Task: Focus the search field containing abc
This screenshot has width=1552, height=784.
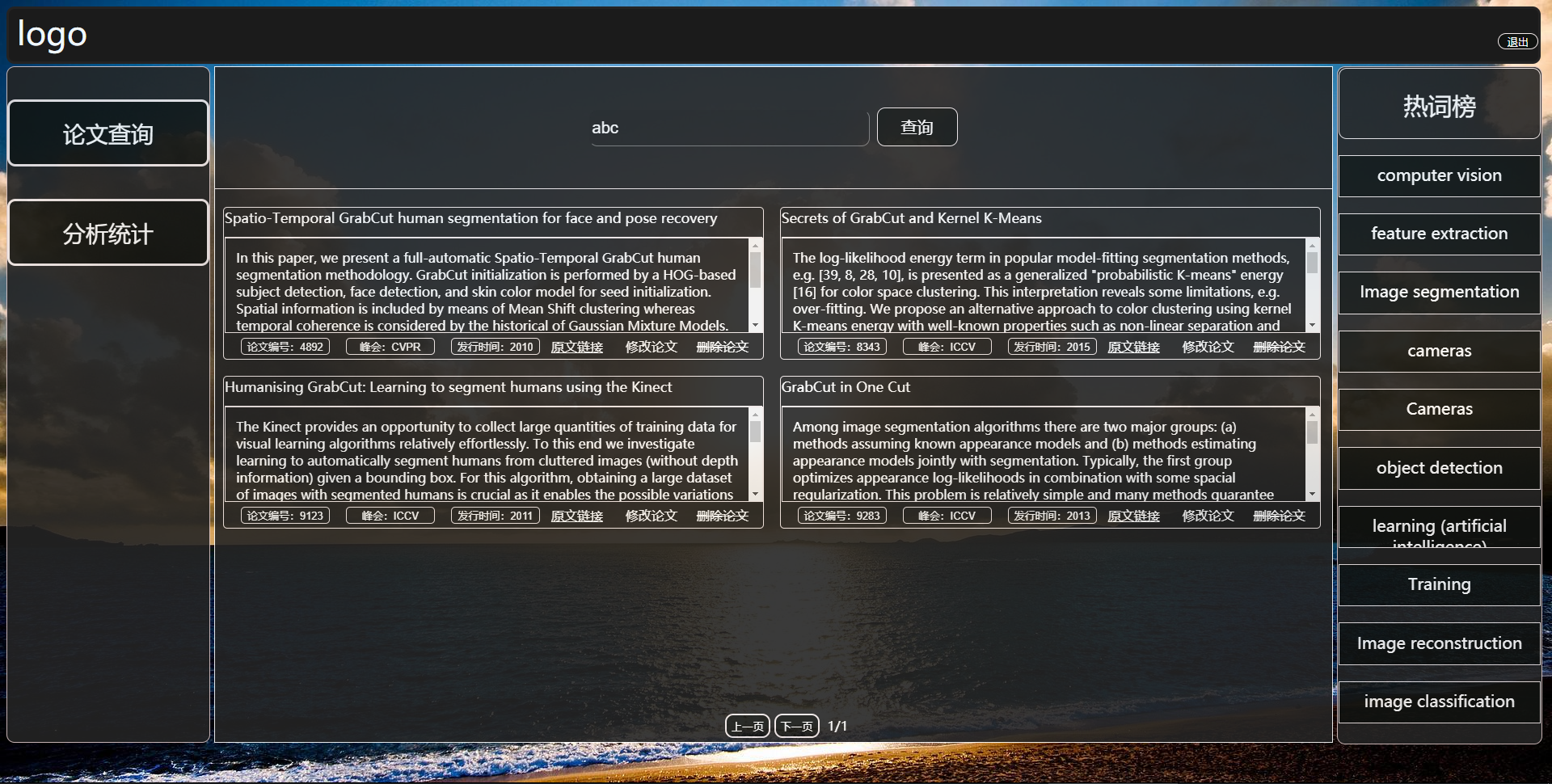Action: pos(729,128)
